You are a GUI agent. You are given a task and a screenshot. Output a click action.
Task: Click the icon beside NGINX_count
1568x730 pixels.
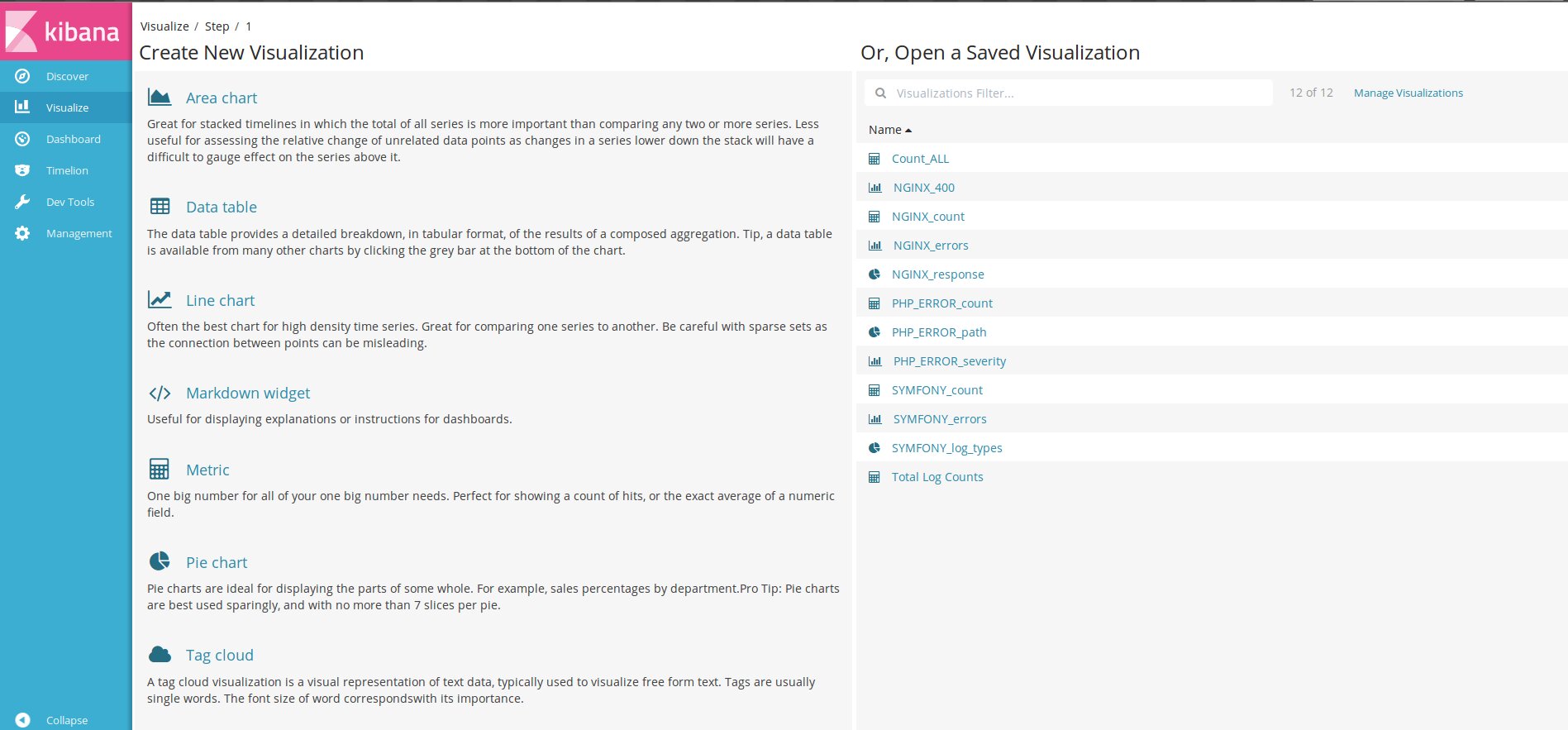(x=874, y=217)
